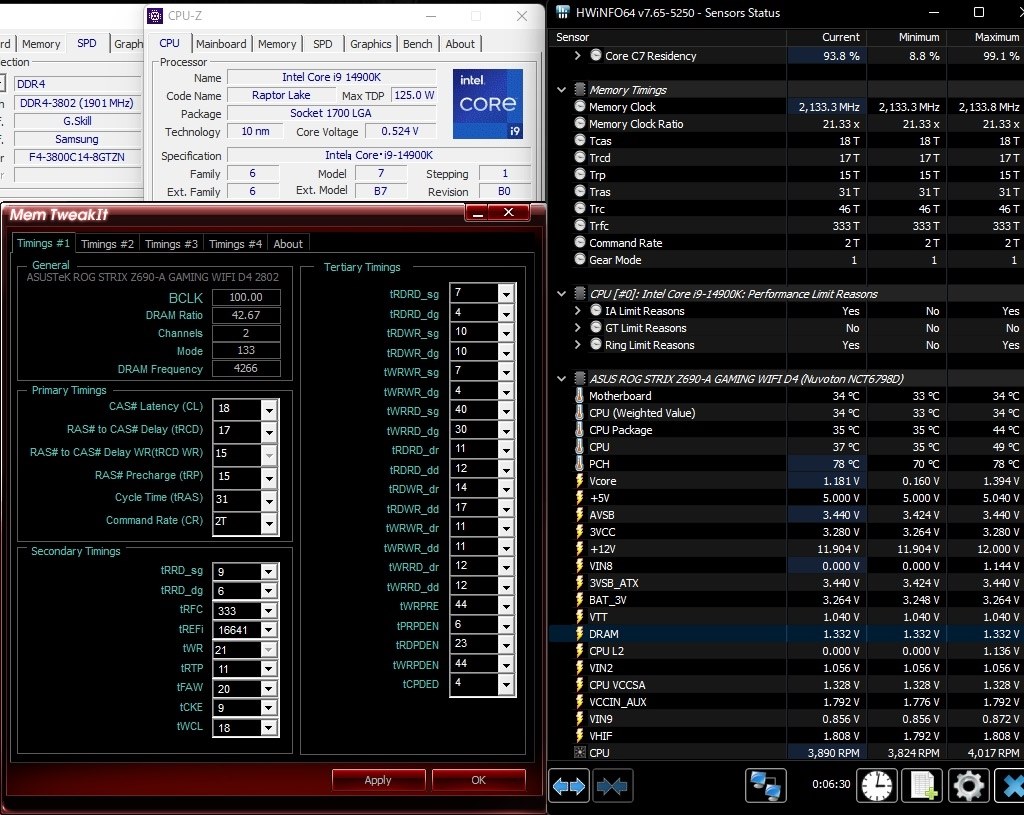Click the HWiNFO expand columns arrows icon
Viewport: 1024px width, 815px height.
[x=569, y=786]
